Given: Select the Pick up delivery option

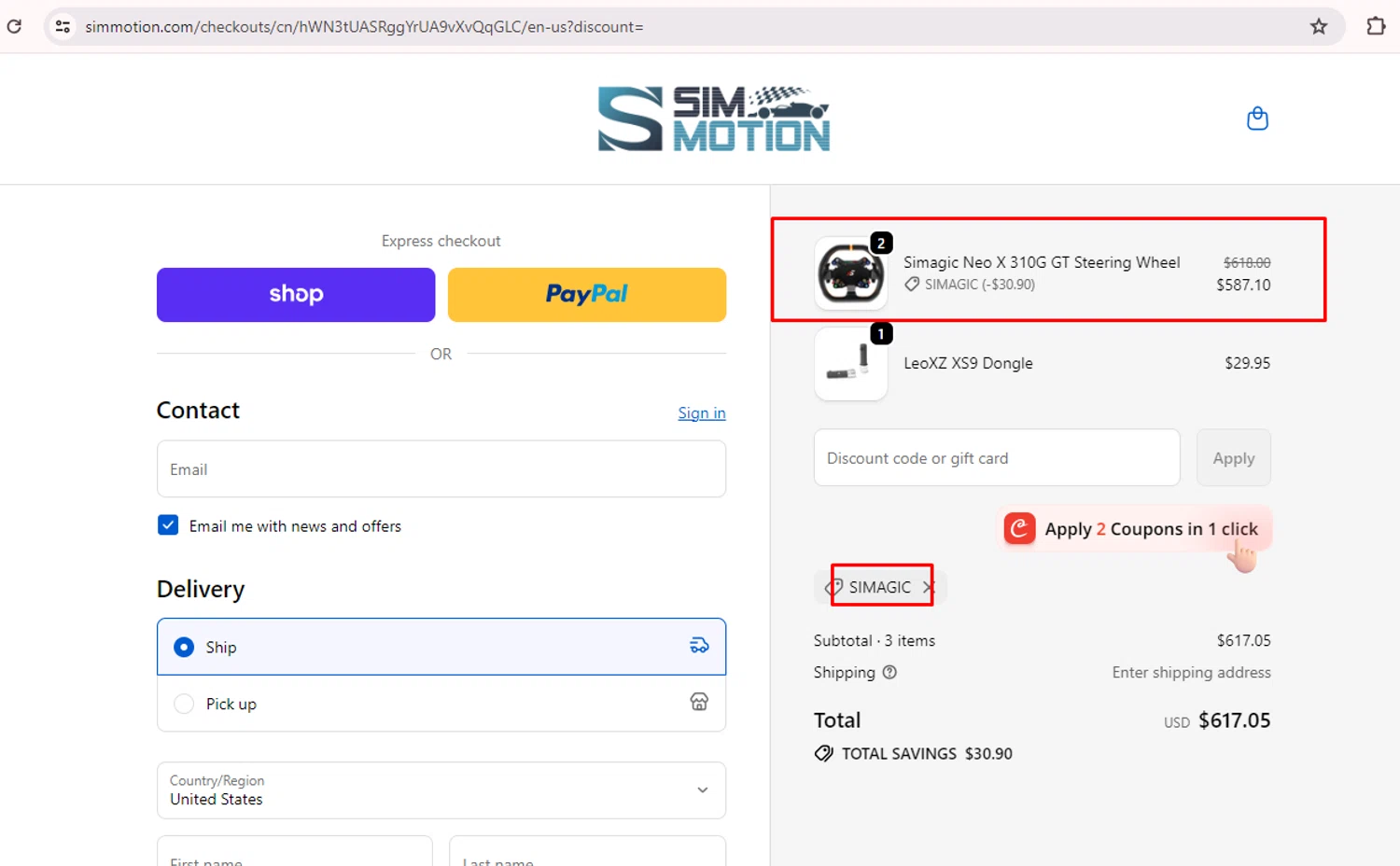Looking at the screenshot, I should pos(441,703).
